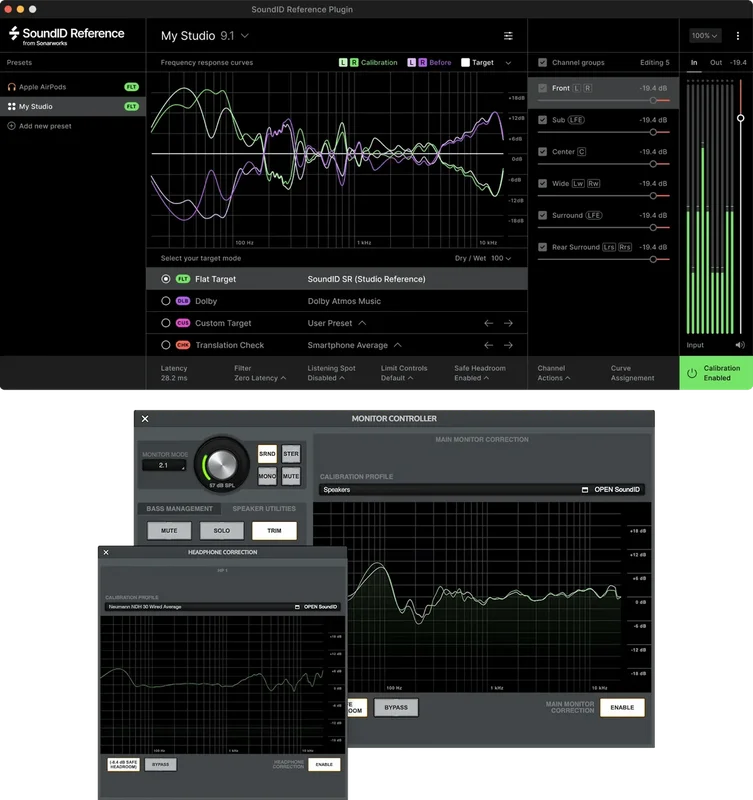This screenshot has width=753, height=800.
Task: Switch to the Speaker Utilities tab
Action: coord(264,509)
